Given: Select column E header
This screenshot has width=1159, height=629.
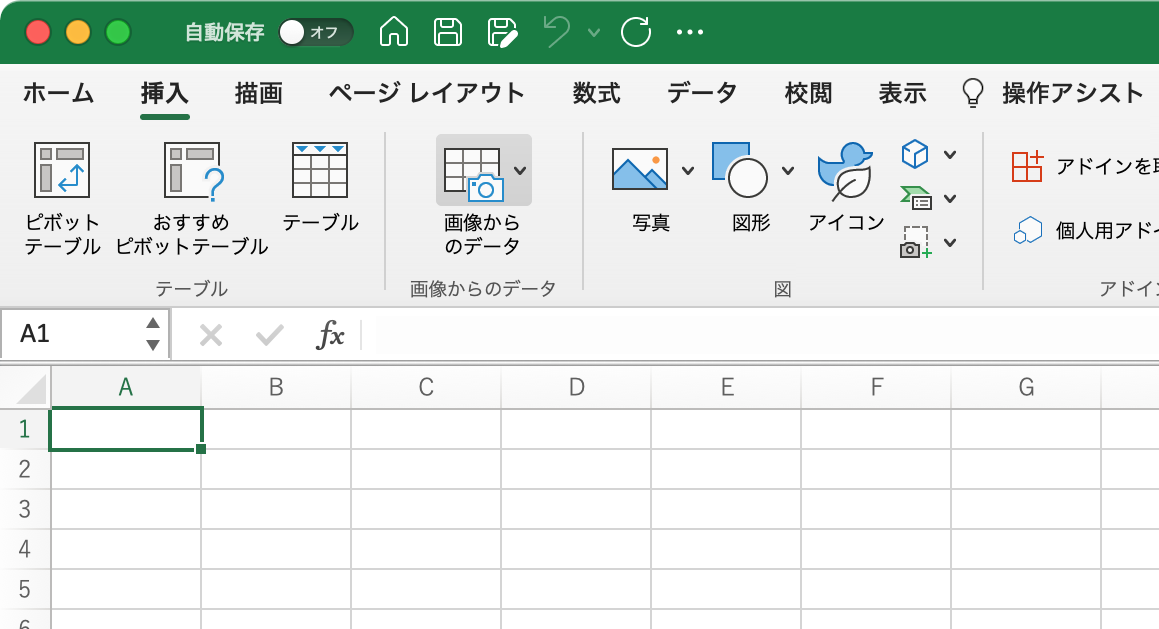Looking at the screenshot, I should point(727,387).
